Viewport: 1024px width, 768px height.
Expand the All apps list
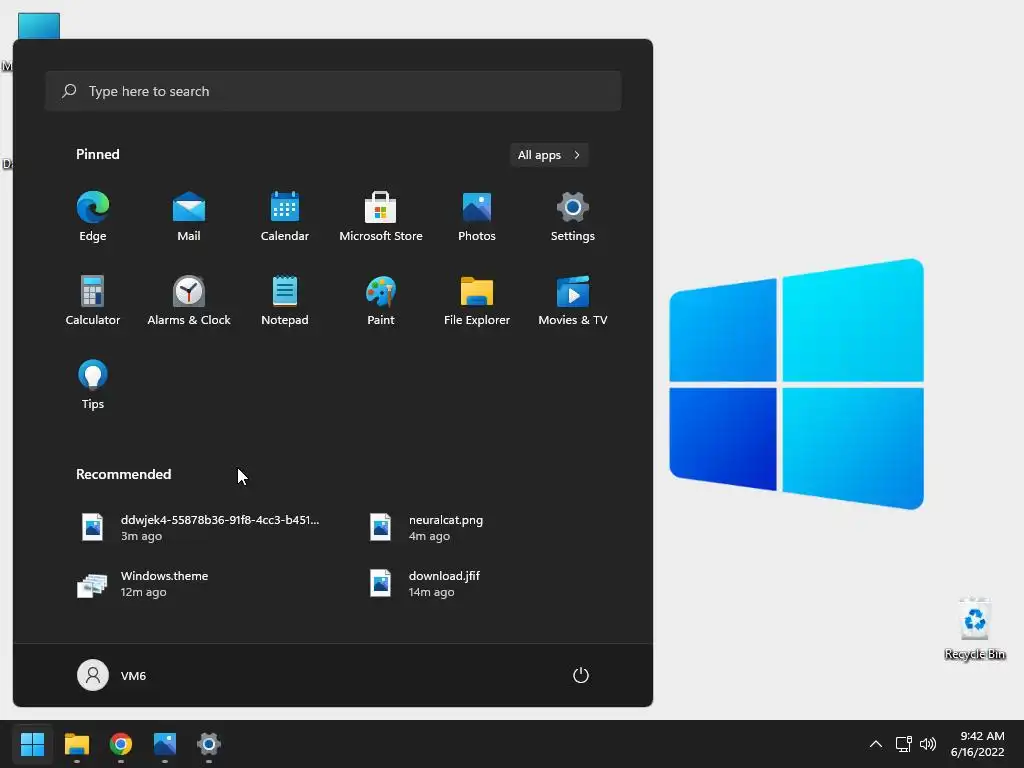(x=549, y=155)
